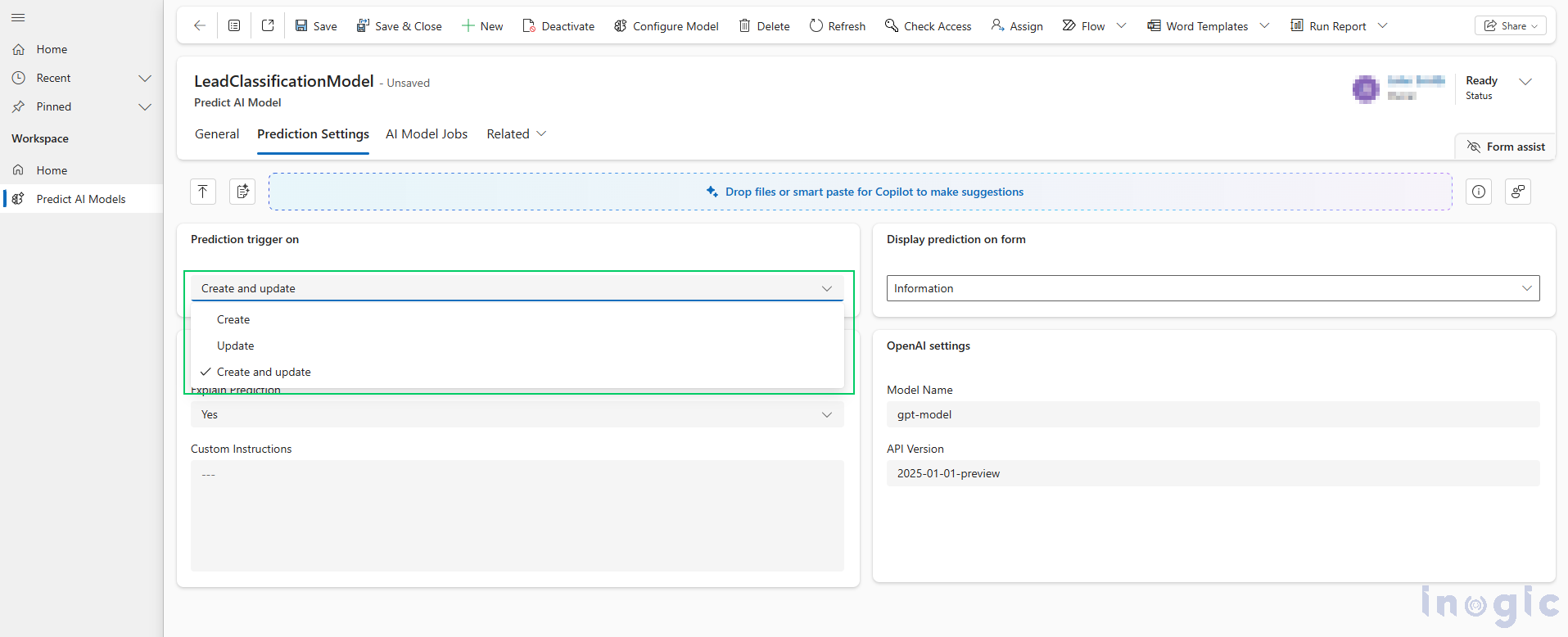Expand the Run Report dropdown arrow
This screenshot has width=1568, height=637.
click(x=1383, y=25)
